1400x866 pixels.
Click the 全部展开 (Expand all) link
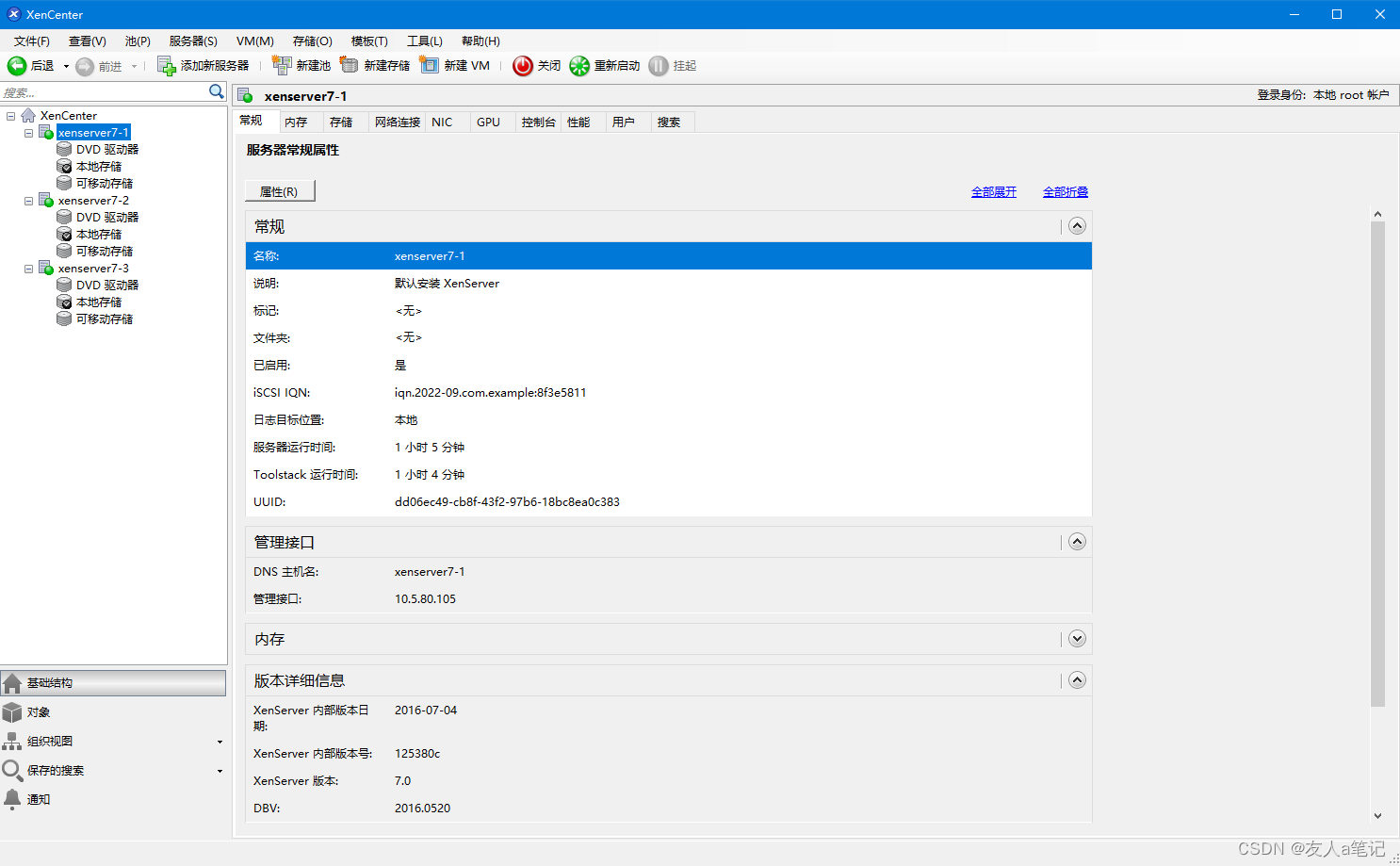point(994,191)
